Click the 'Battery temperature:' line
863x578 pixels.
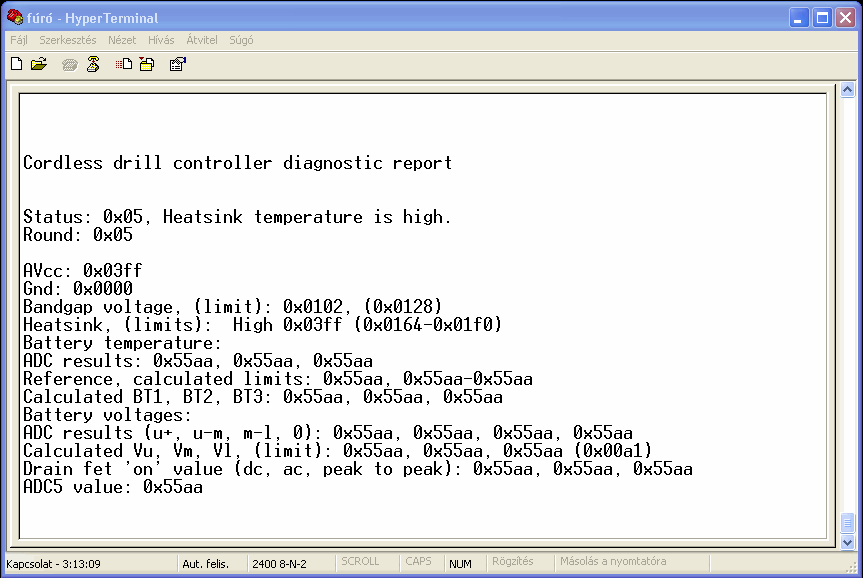pos(122,343)
